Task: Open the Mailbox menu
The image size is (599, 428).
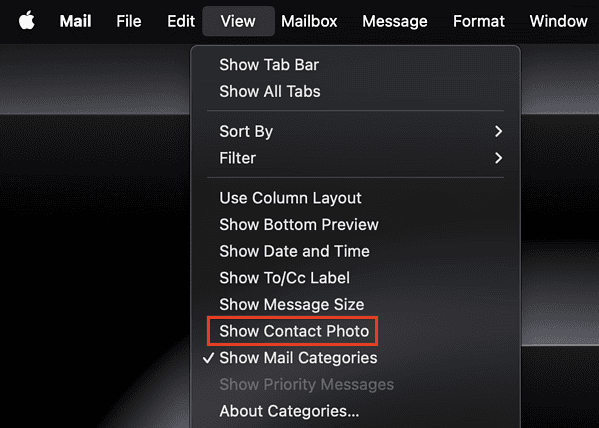Action: tap(309, 21)
